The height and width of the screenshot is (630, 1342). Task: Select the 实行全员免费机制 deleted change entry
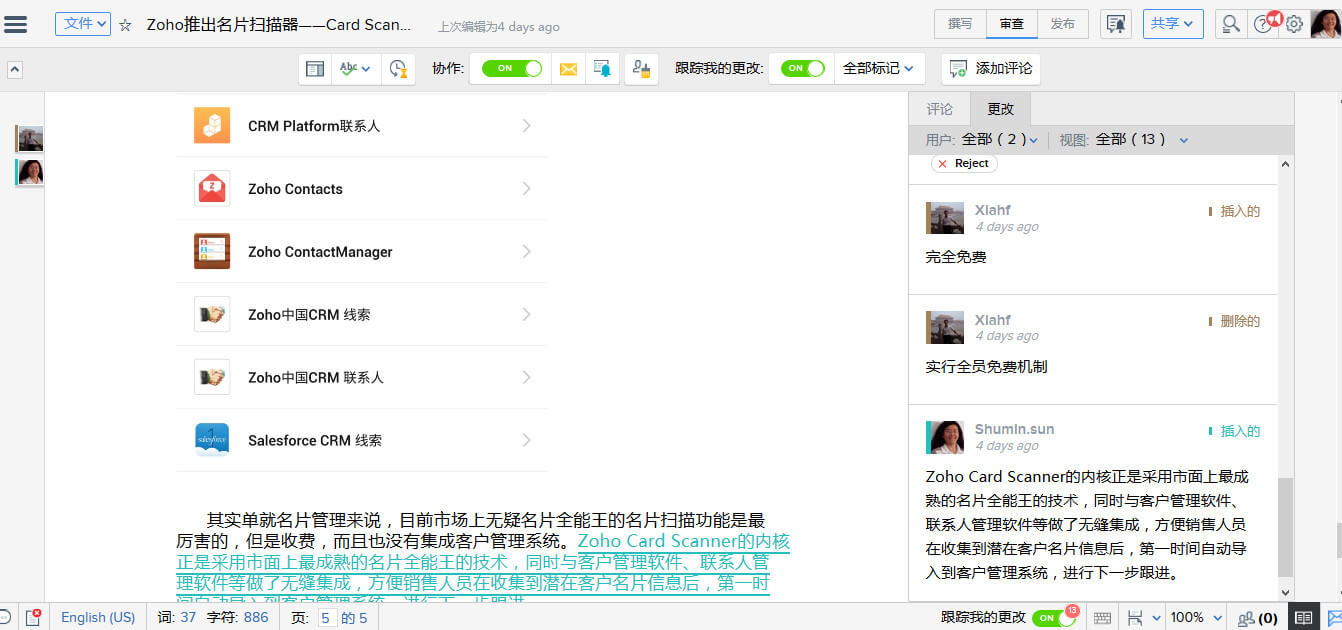tap(1093, 349)
